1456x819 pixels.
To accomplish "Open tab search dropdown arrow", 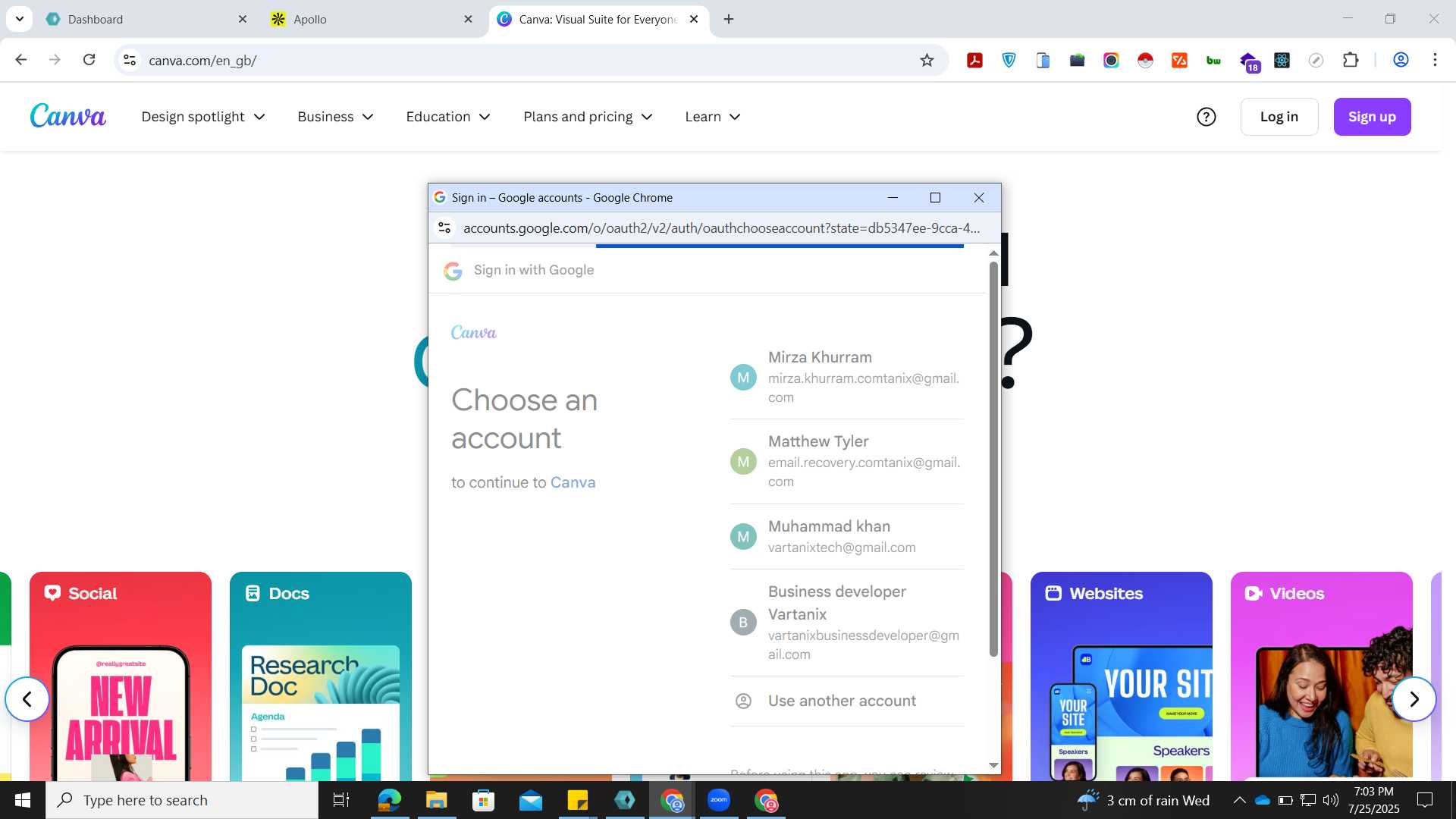I will click(x=19, y=19).
